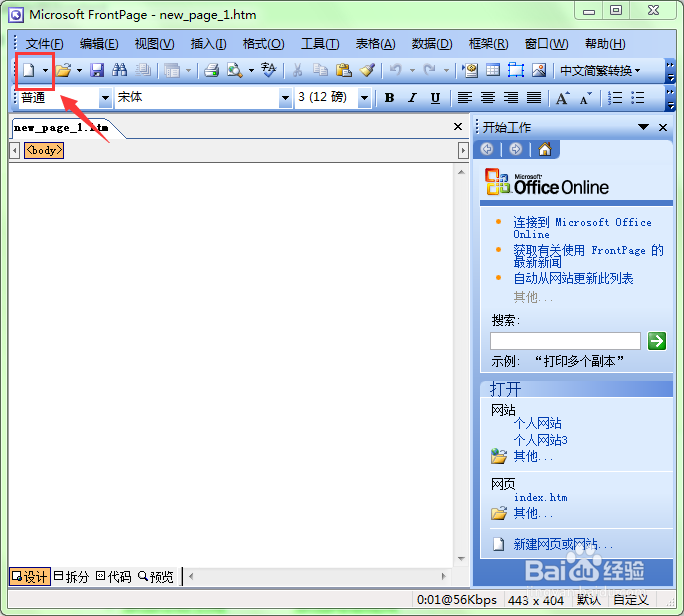
Task: Click the search text field under 搜索
Action: coord(565,341)
